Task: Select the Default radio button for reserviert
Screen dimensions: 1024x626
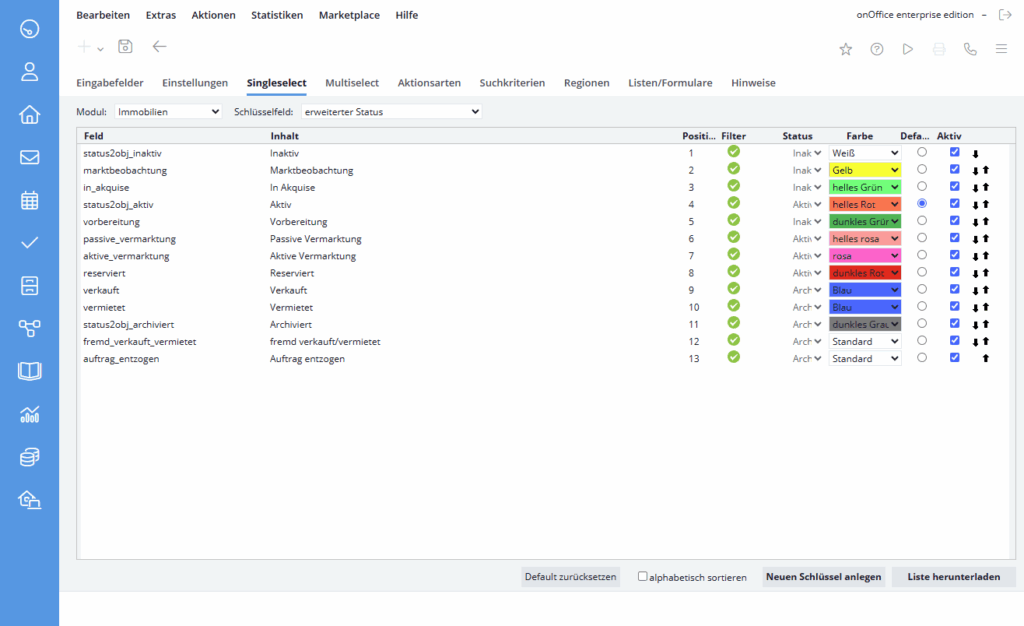Action: pyautogui.click(x=921, y=272)
